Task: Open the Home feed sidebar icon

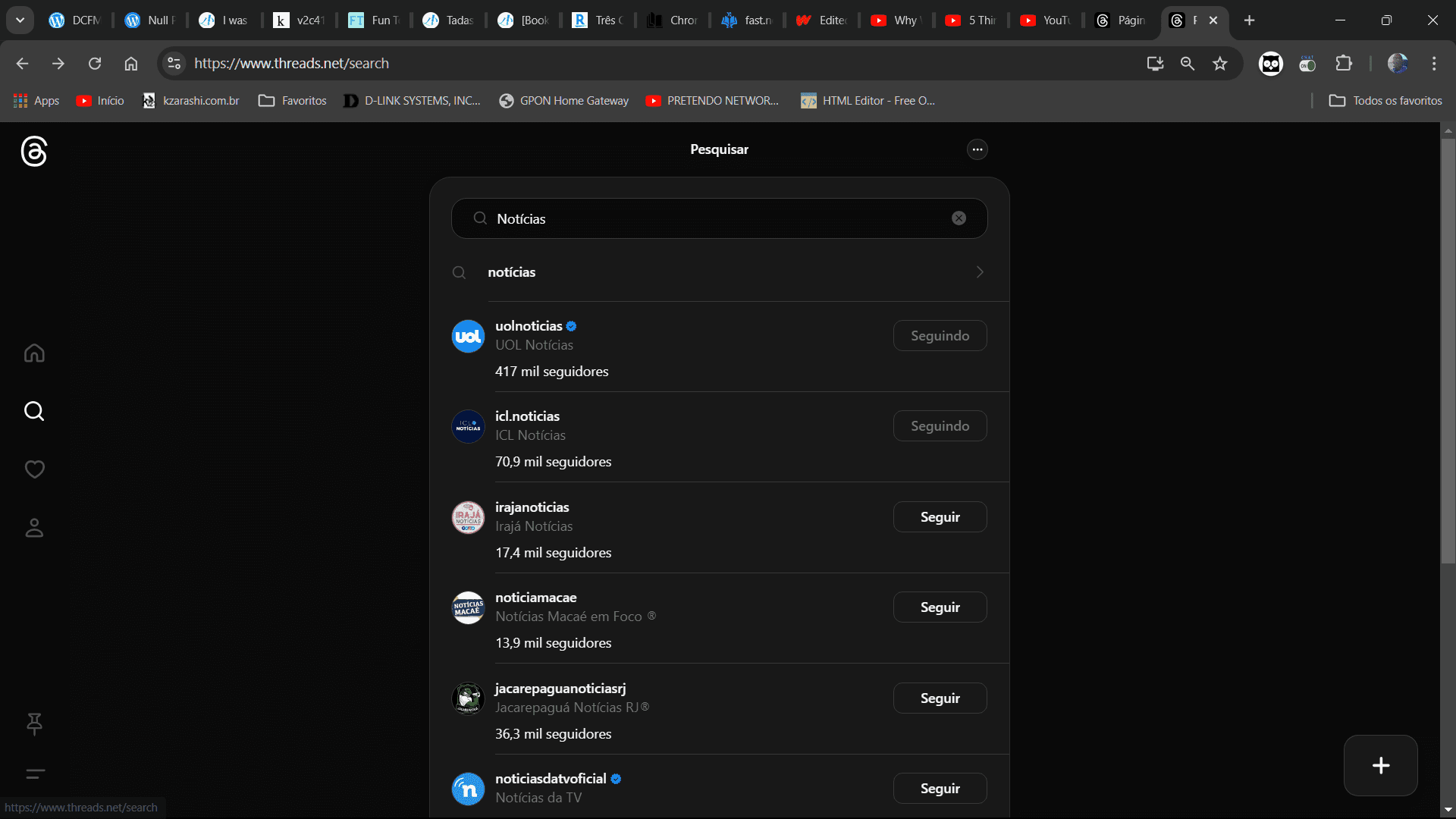Action: point(34,353)
